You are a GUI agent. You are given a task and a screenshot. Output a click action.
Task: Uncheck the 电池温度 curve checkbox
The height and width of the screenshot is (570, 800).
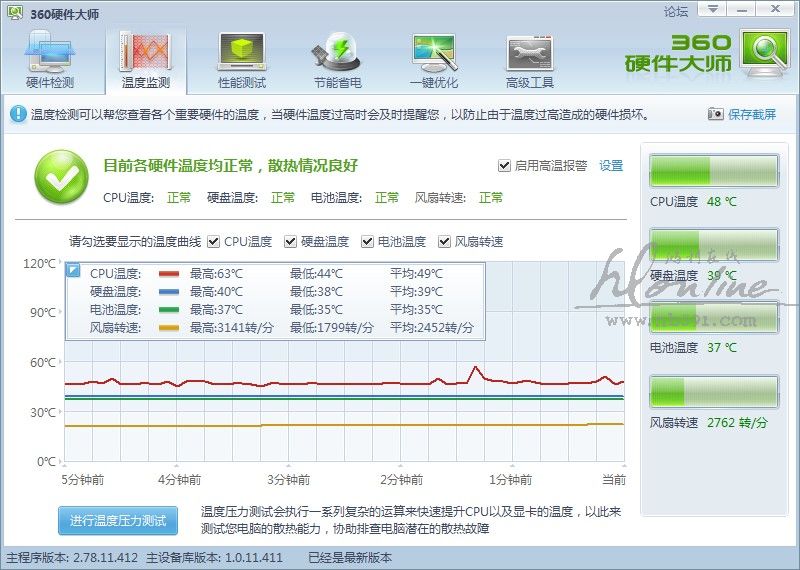pyautogui.click(x=368, y=242)
